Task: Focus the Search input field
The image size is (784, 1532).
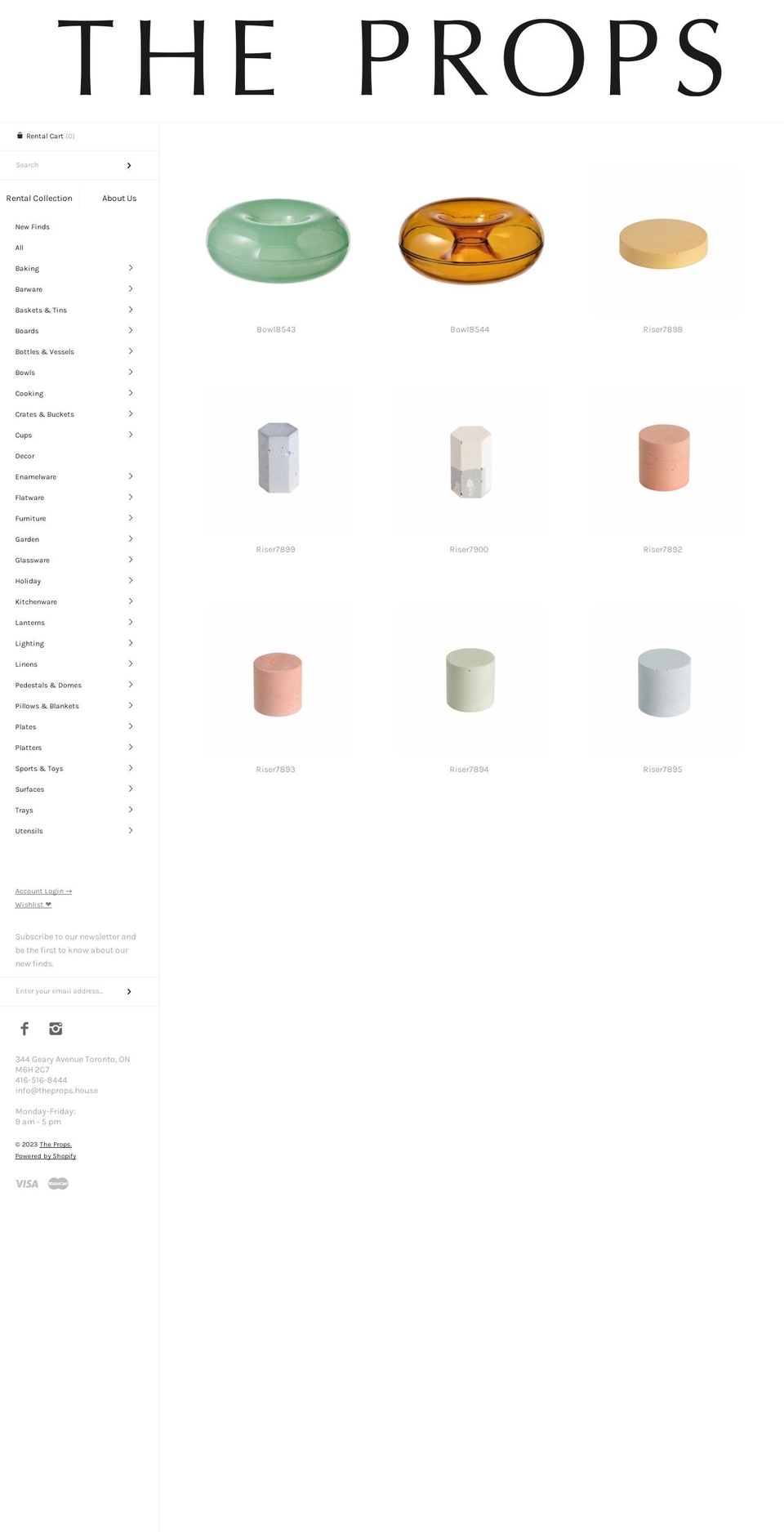Action: (65, 165)
